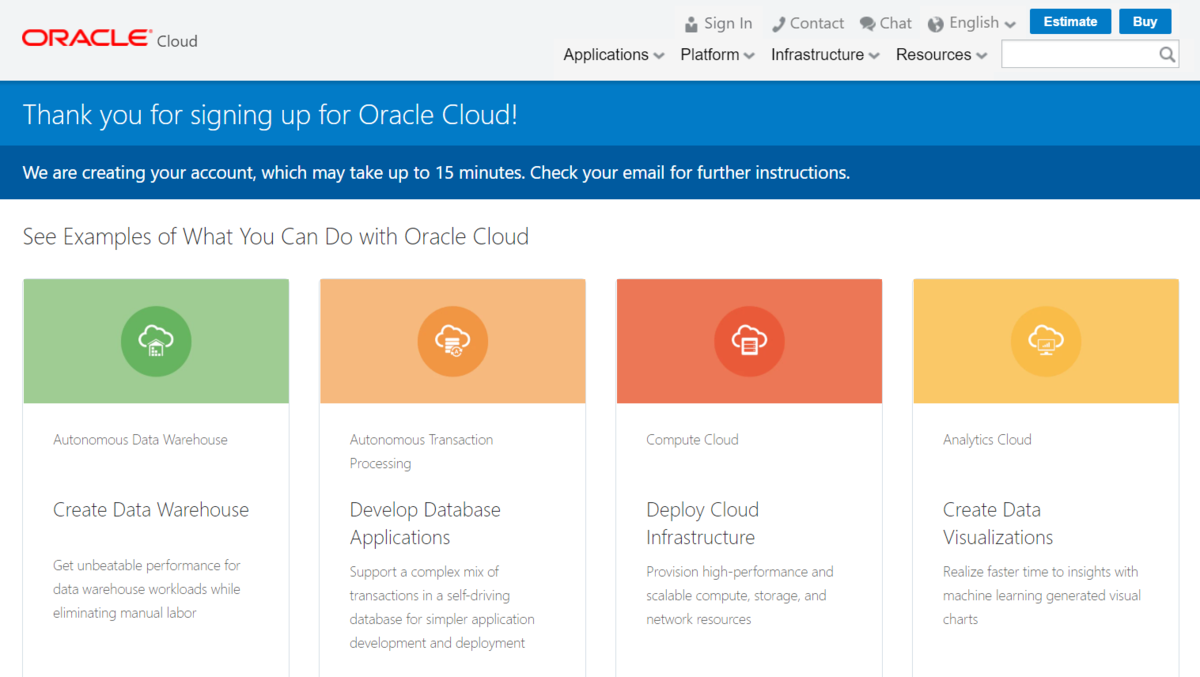
Task: Click the Autonomous Data Warehouse label
Action: coord(140,439)
